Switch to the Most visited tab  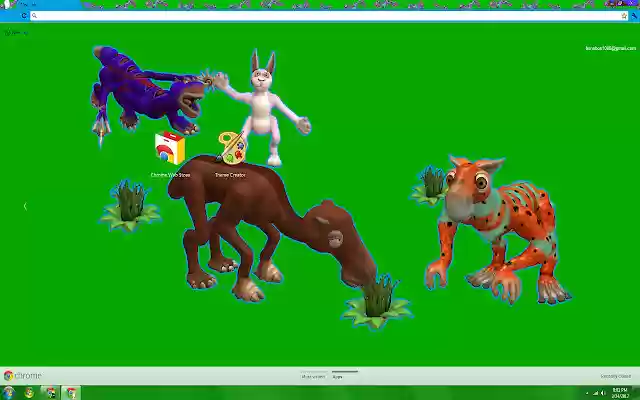pyautogui.click(x=313, y=376)
